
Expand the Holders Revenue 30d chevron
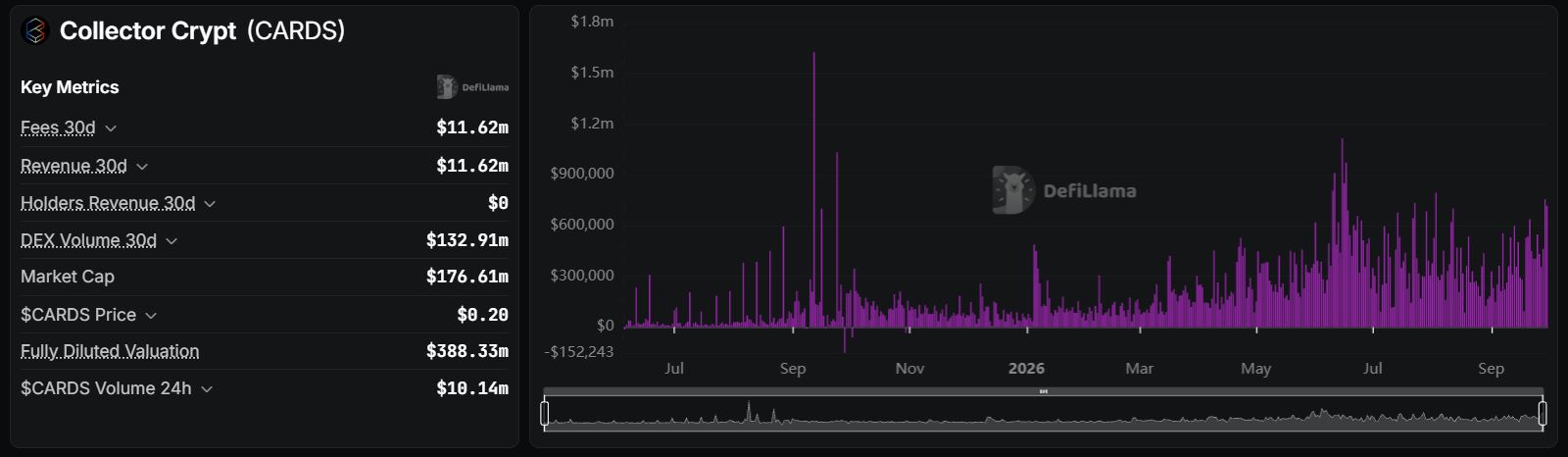point(210,204)
